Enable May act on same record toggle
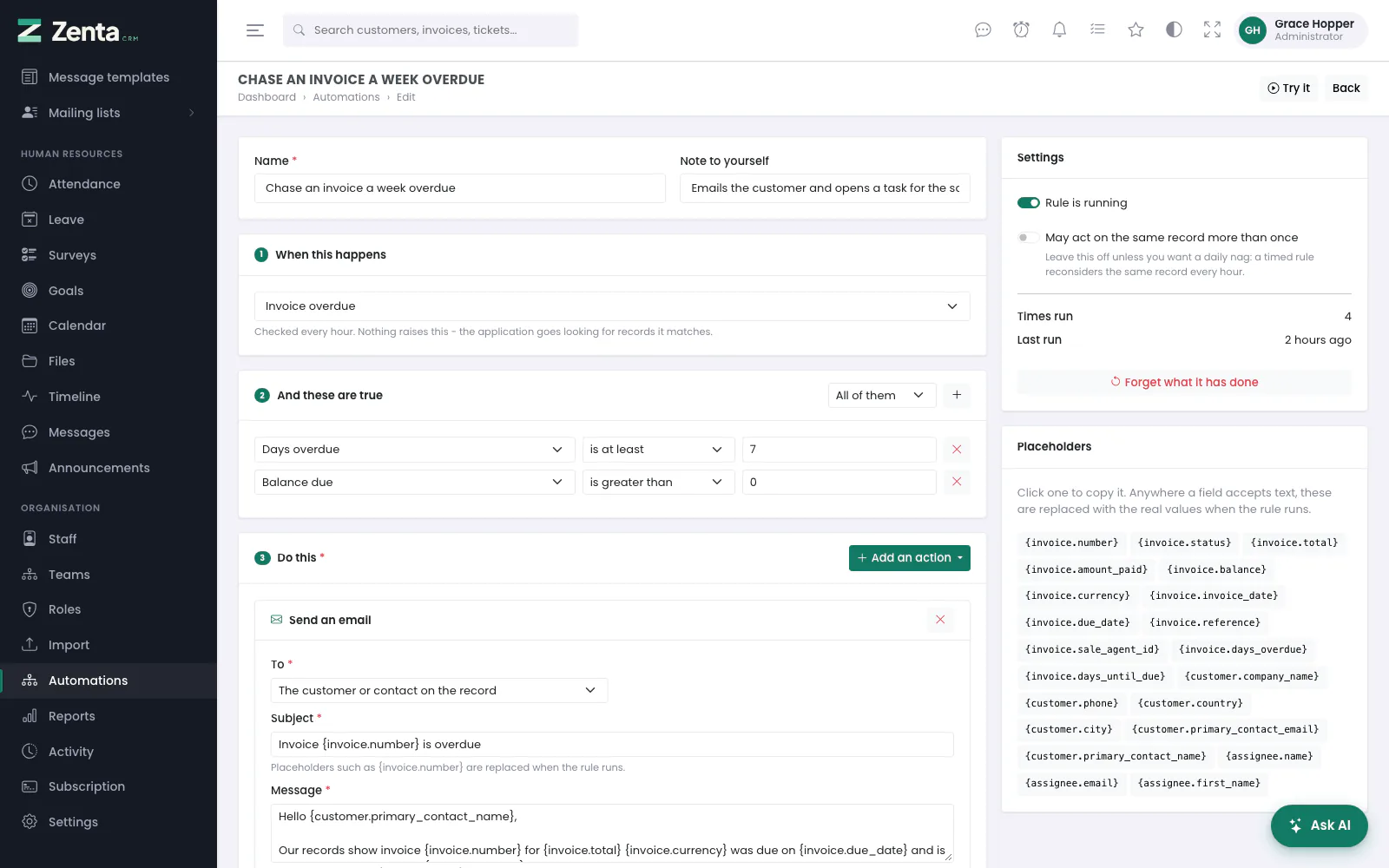Viewport: 1389px width, 868px height. tap(1027, 238)
